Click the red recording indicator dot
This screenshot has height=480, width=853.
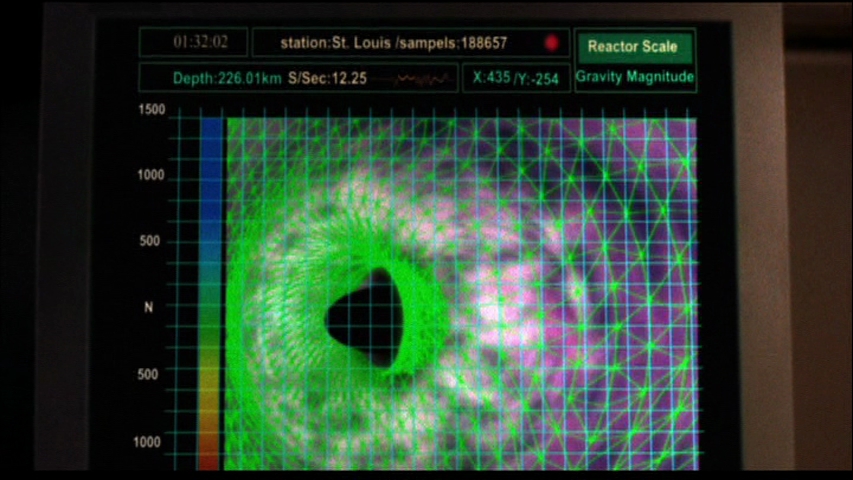(x=552, y=43)
